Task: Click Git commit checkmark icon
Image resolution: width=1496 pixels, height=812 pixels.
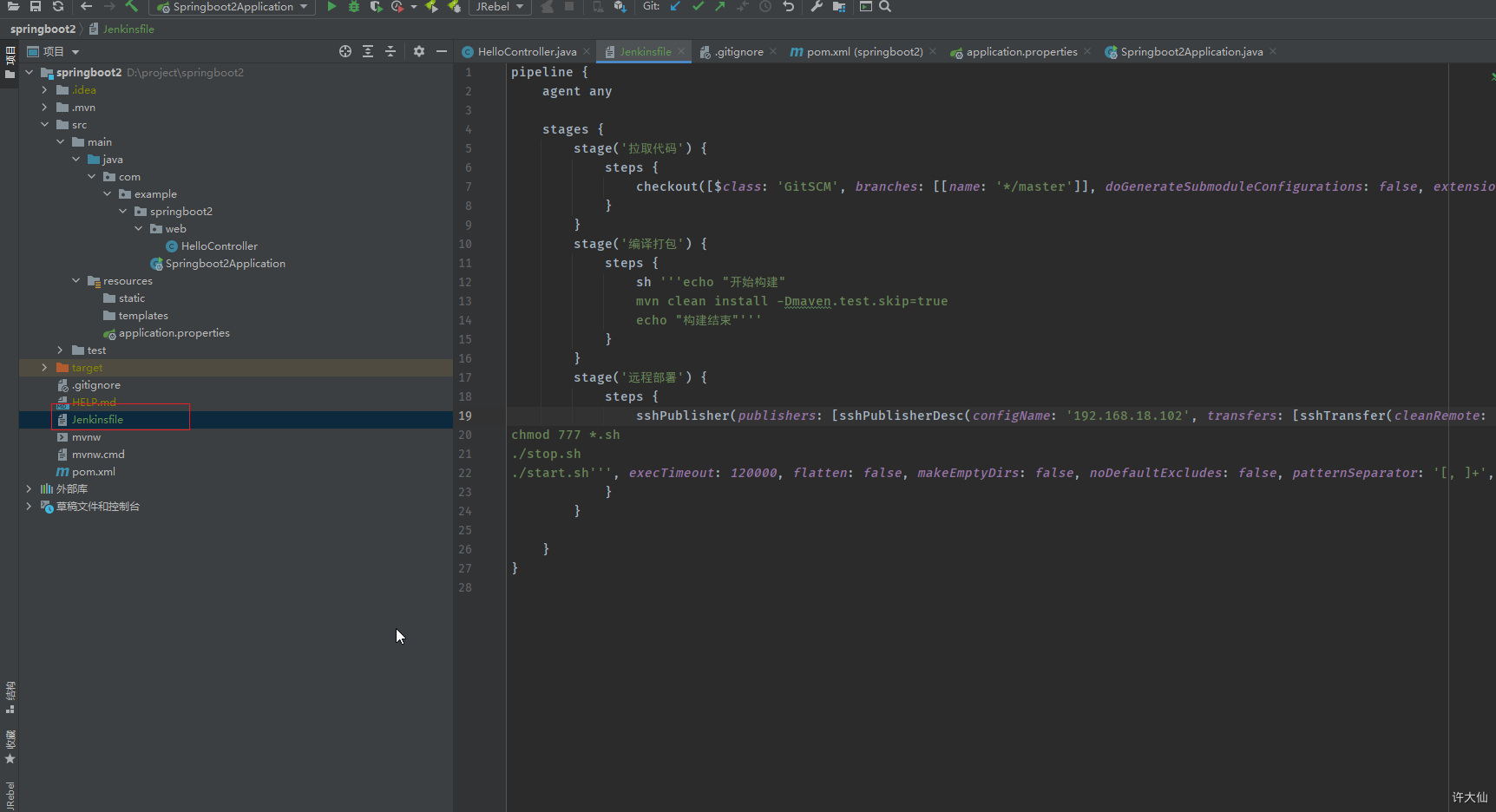Action: point(698,7)
